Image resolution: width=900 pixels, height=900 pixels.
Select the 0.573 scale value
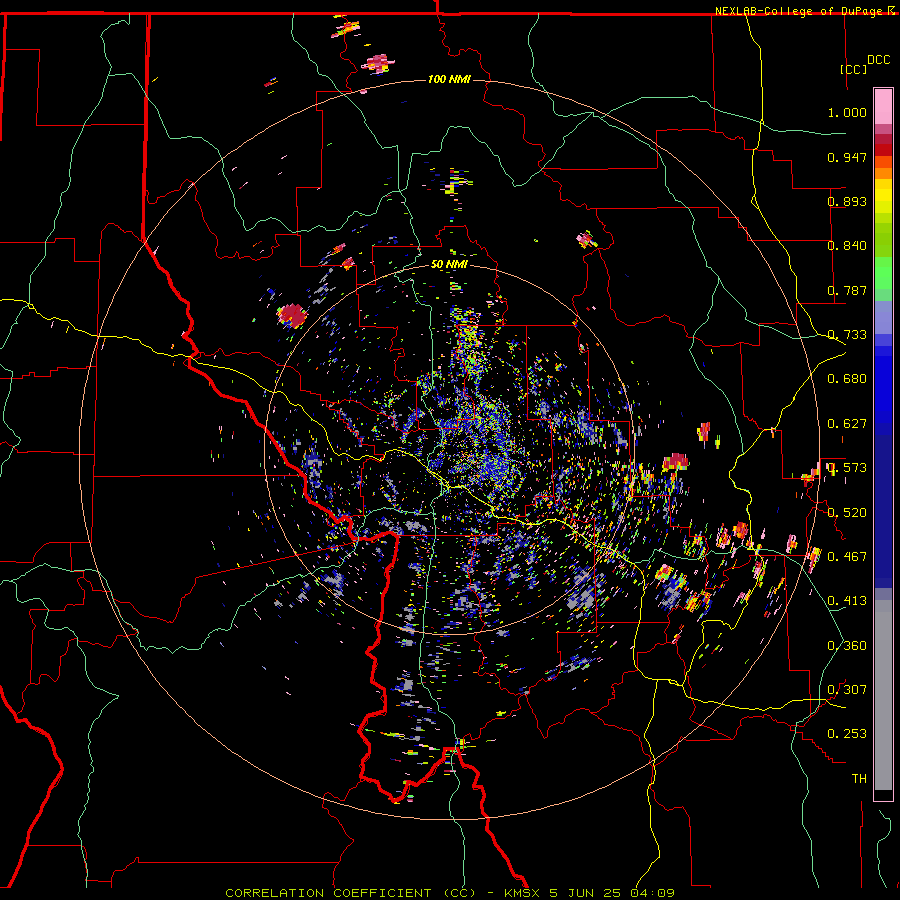(847, 468)
